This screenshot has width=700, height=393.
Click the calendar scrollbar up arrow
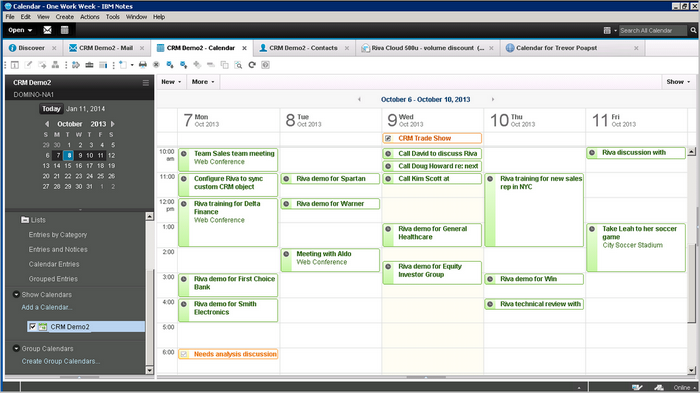tap(692, 152)
